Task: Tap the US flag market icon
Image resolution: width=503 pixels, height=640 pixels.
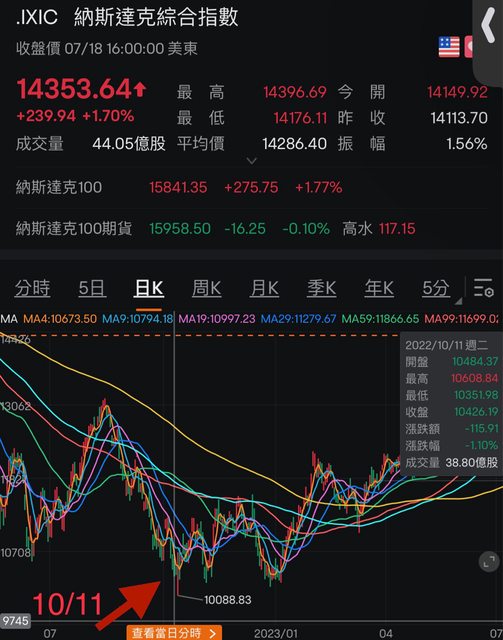Action: coord(449,47)
